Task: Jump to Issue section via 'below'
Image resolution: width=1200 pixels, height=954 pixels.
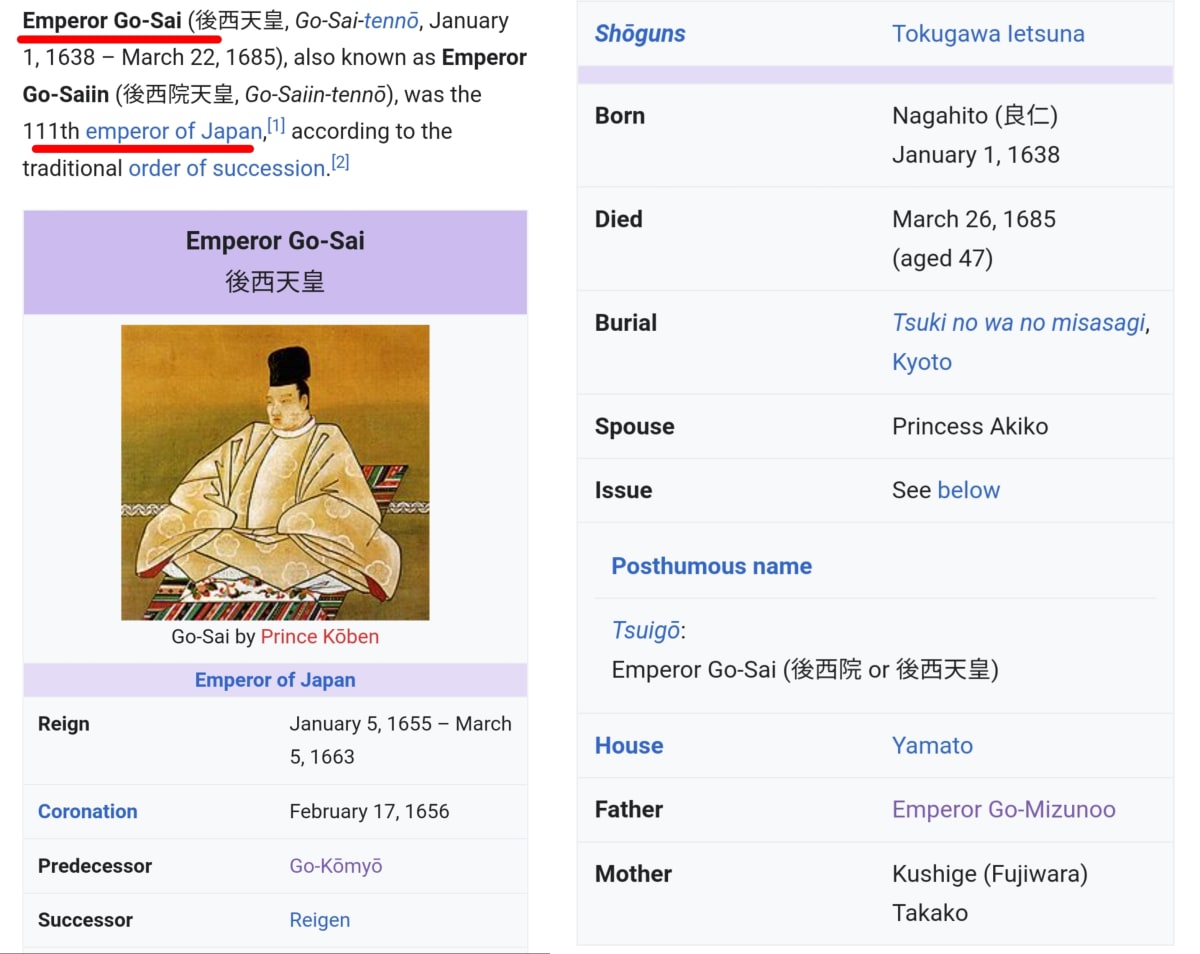Action: [x=969, y=490]
